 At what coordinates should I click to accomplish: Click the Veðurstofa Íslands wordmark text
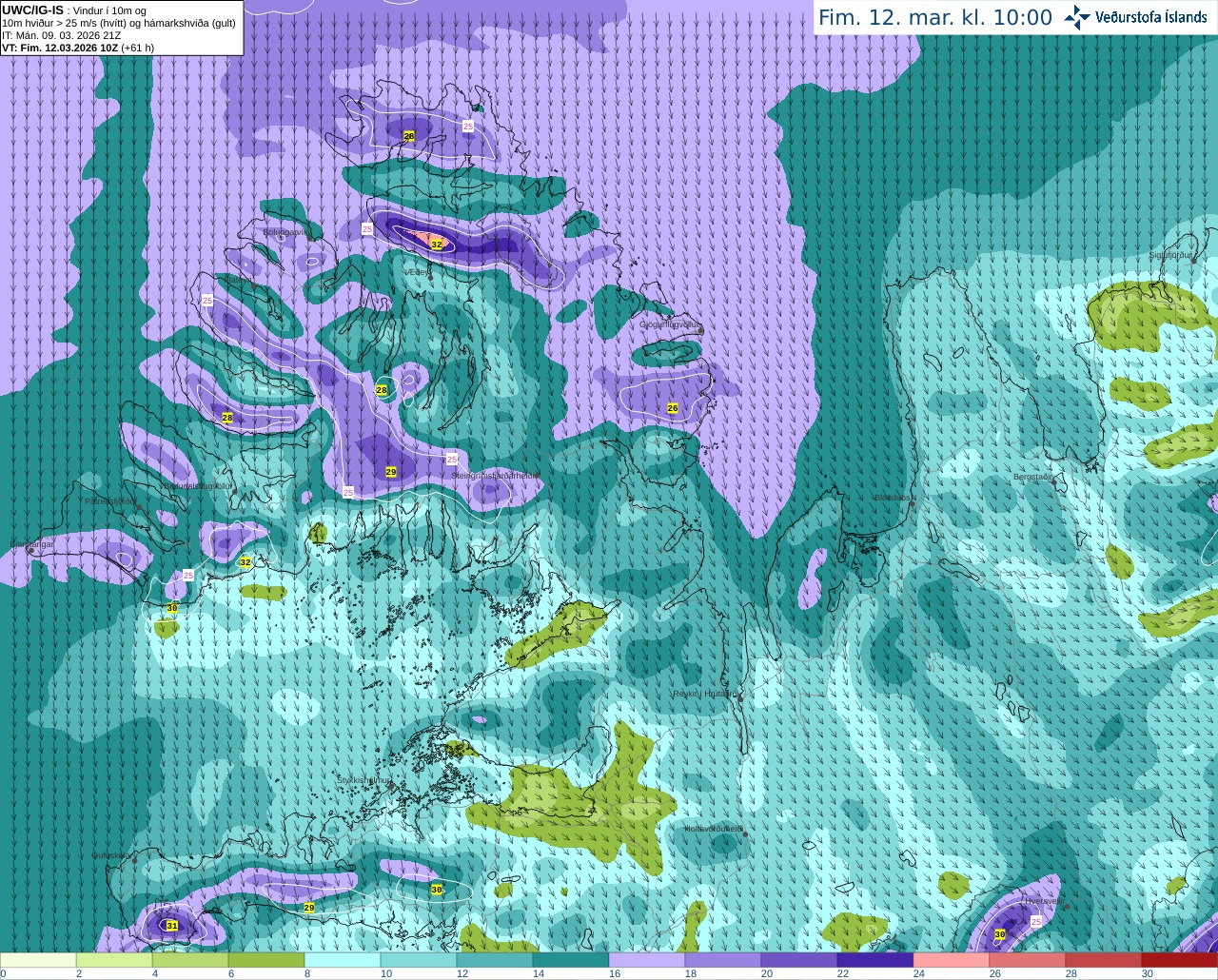[1150, 17]
